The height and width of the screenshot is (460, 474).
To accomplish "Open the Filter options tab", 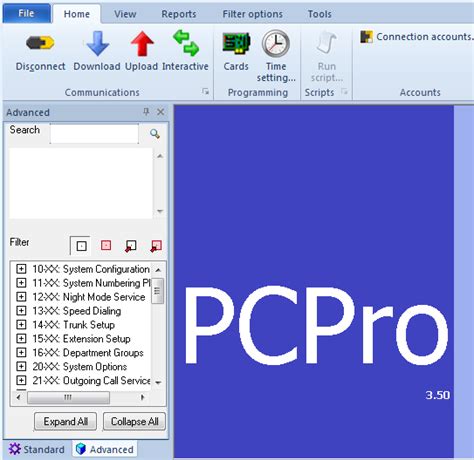I will 252,14.
